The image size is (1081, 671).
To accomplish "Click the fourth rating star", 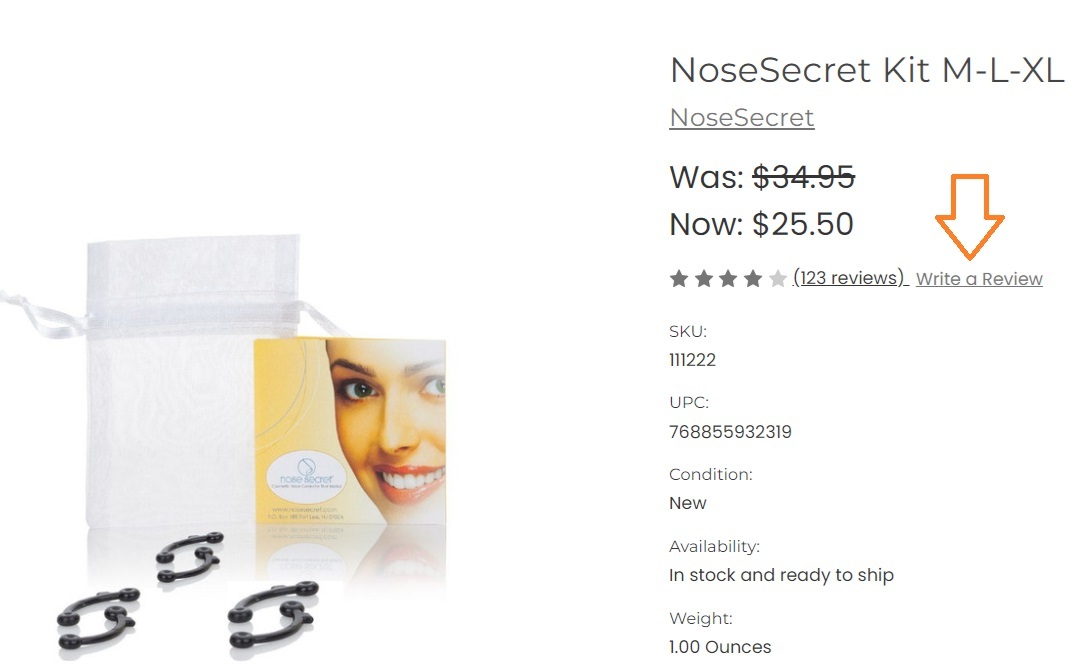I will point(753,279).
